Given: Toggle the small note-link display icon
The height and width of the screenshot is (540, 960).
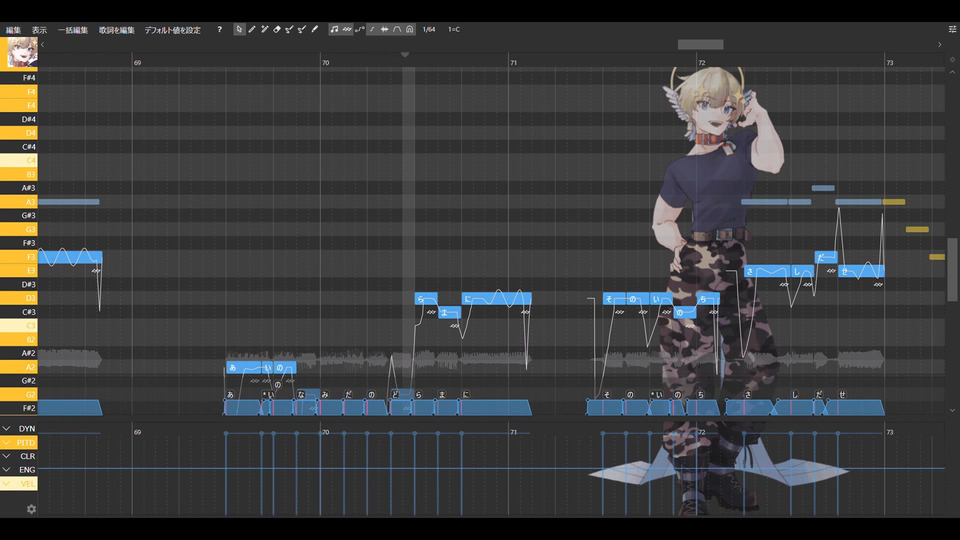Looking at the screenshot, I should pos(372,29).
